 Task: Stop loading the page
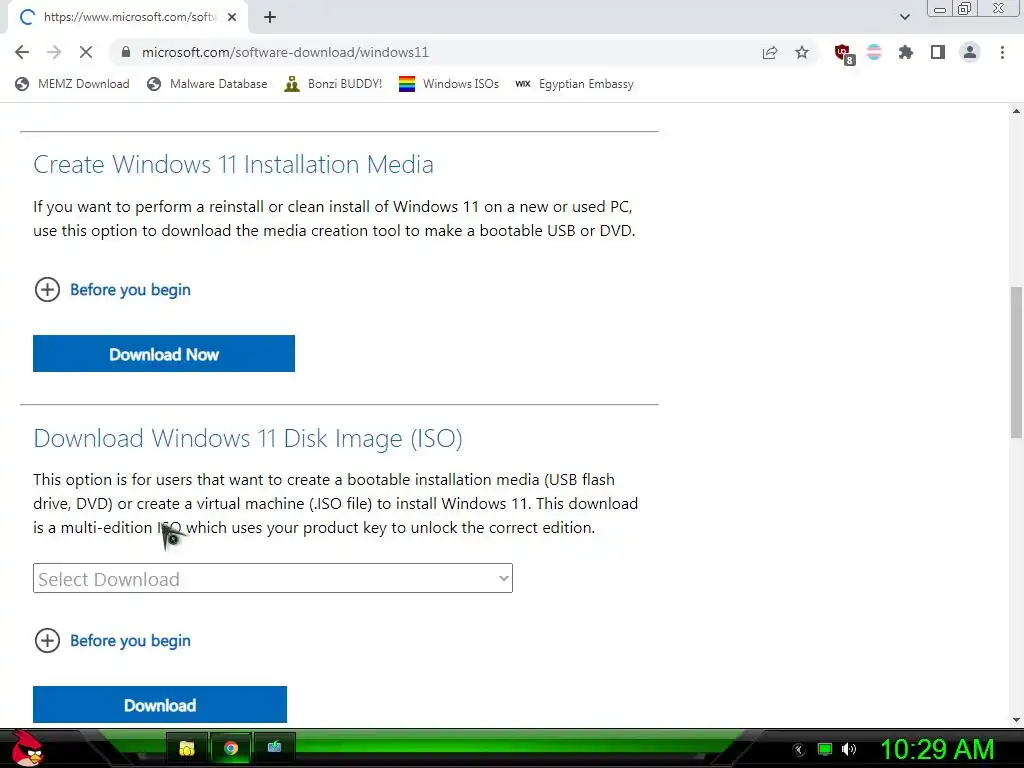(x=86, y=52)
